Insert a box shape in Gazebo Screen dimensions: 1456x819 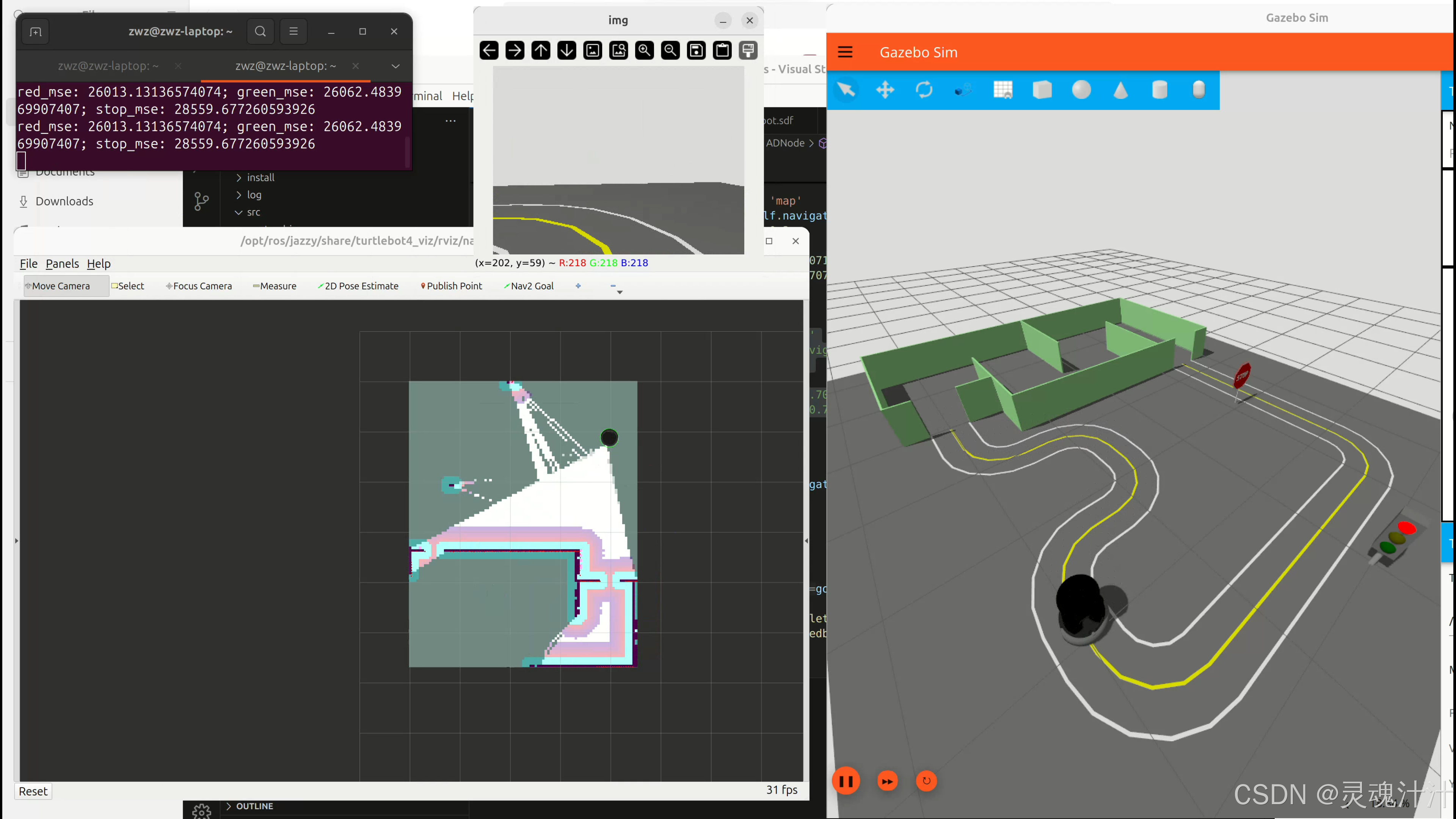1042,90
